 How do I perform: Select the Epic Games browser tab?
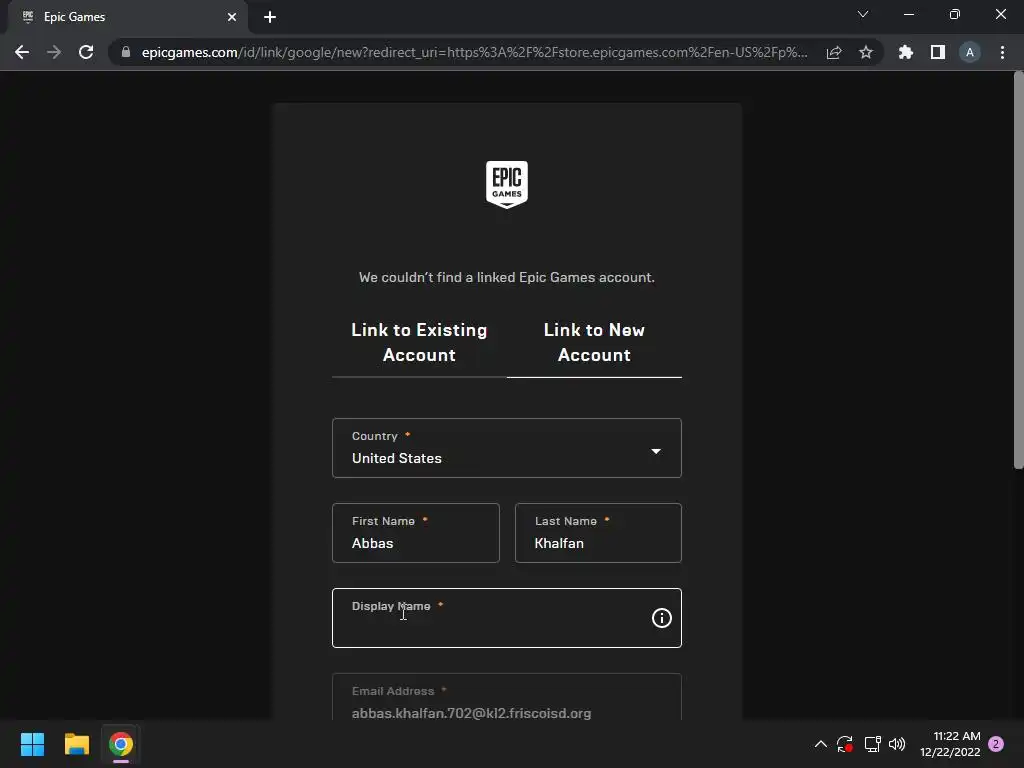pos(127,17)
